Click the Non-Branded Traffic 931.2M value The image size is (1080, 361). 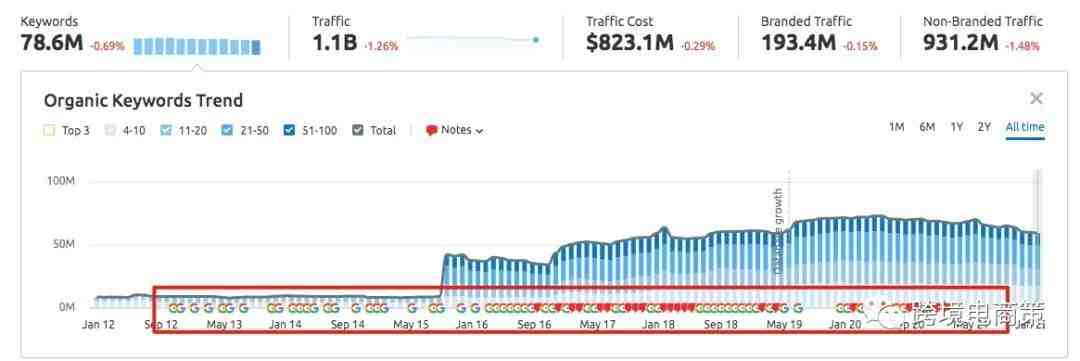pyautogui.click(x=961, y=43)
